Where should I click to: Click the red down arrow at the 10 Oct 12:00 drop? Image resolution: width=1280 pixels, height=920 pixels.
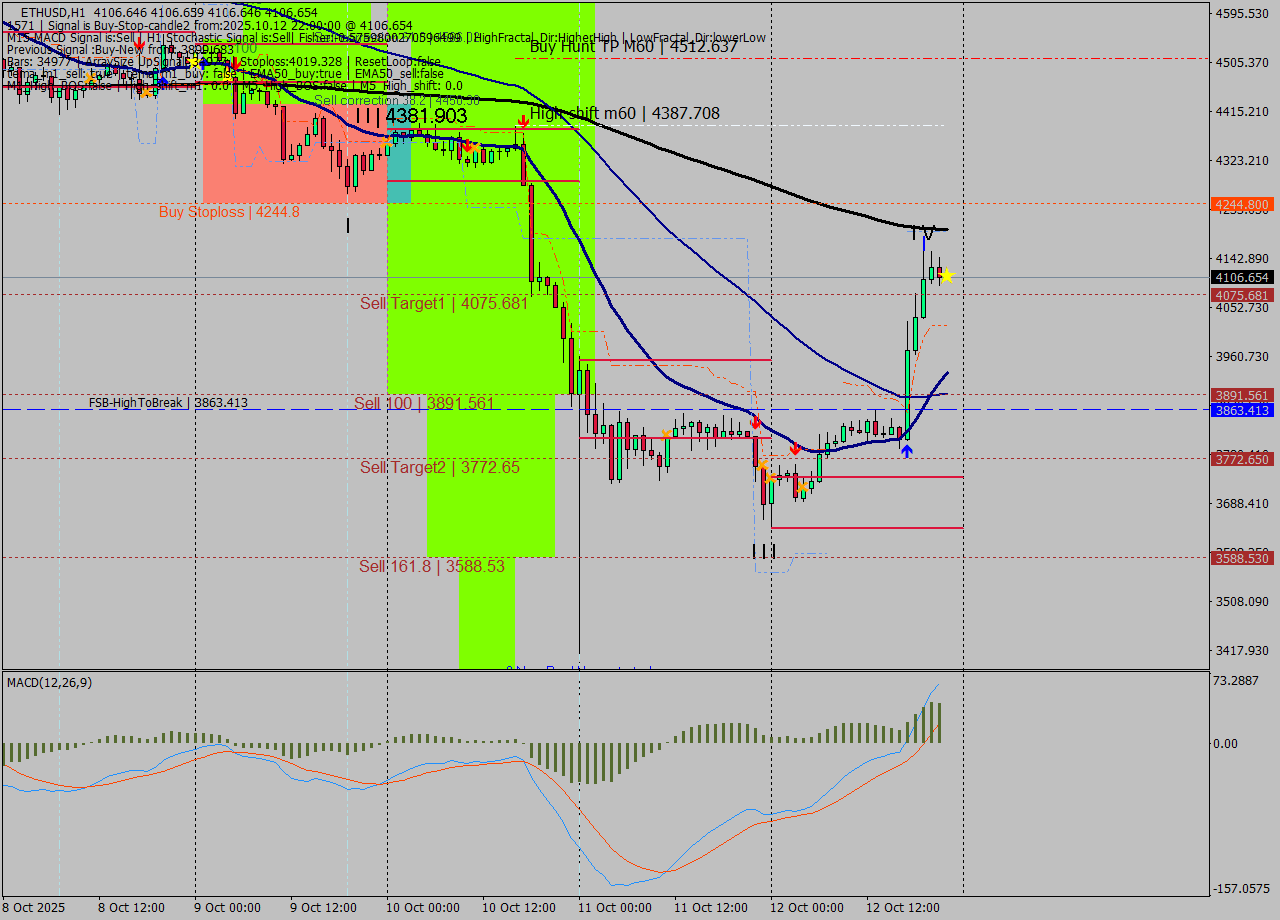pos(467,146)
